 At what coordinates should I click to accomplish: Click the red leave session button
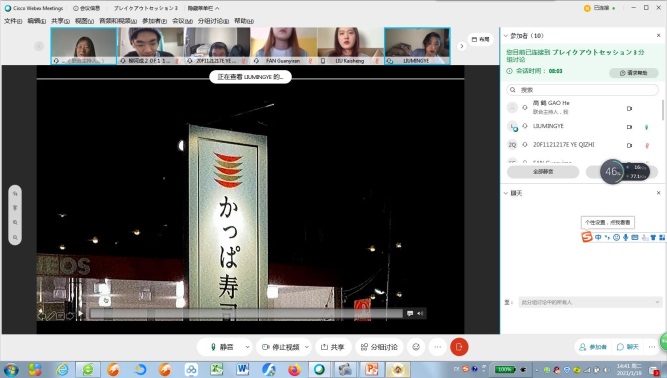tap(459, 347)
